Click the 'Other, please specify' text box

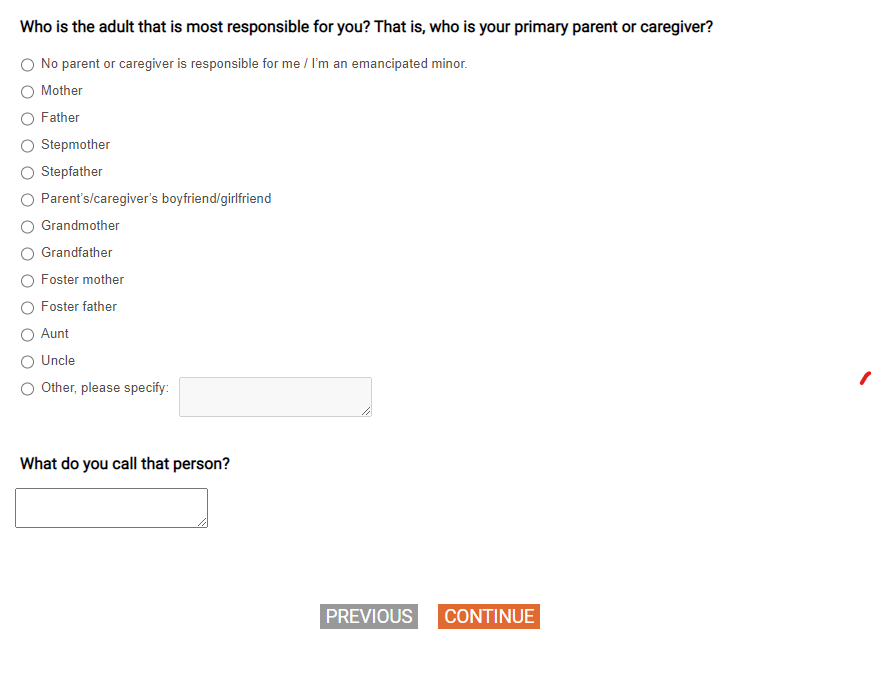pos(274,396)
